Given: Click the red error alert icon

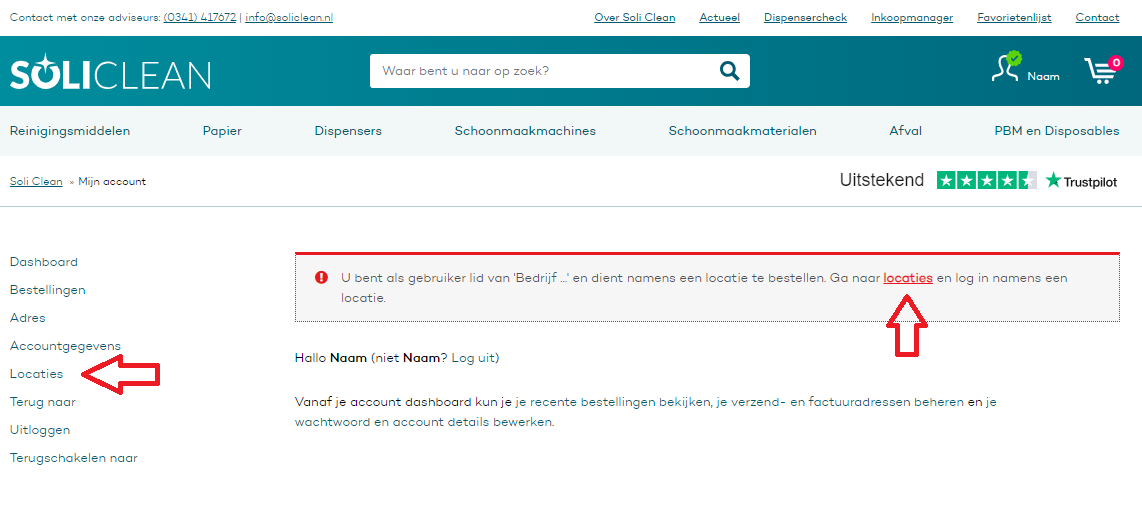Looking at the screenshot, I should point(321,278).
